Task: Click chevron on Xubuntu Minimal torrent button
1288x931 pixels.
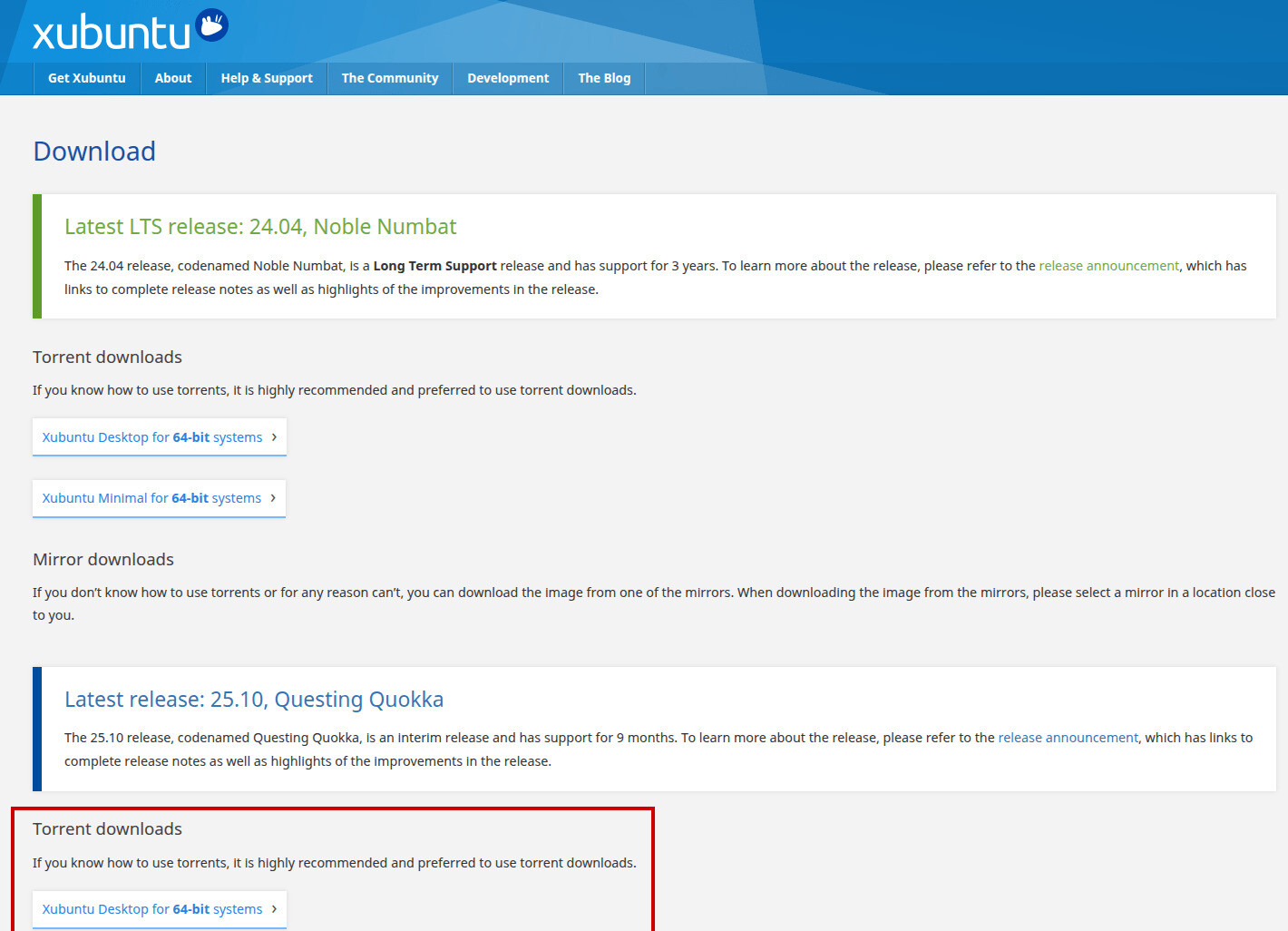Action: [273, 497]
